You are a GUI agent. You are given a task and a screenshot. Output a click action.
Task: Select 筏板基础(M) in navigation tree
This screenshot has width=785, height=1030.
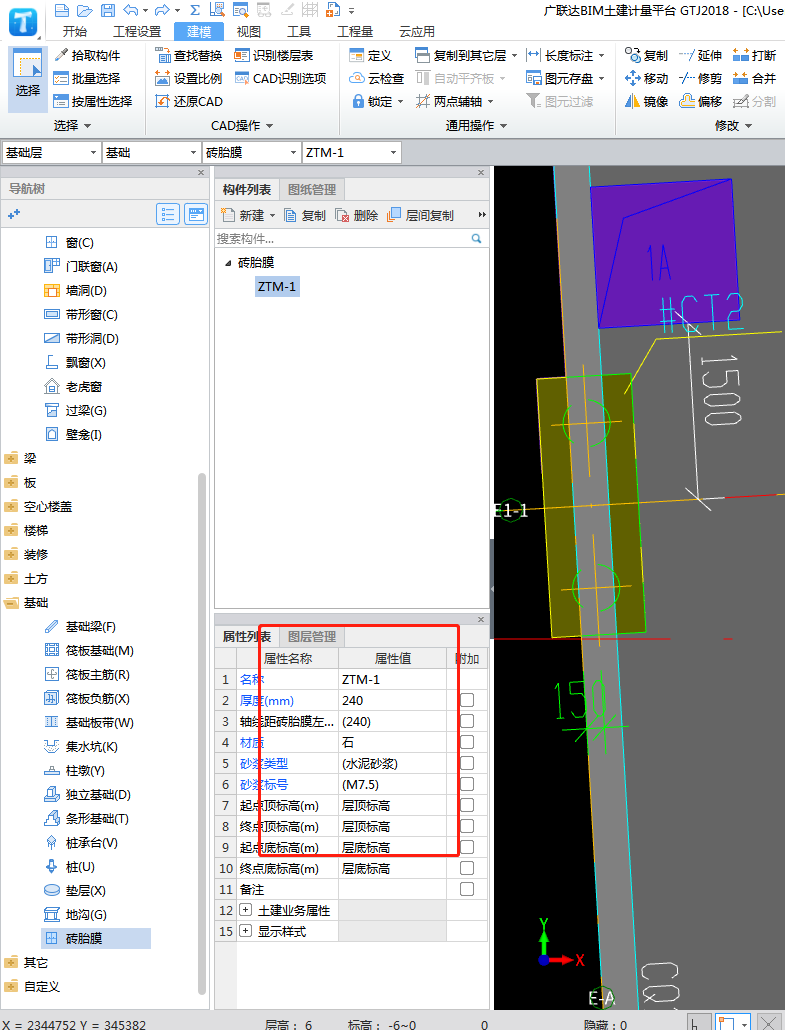pos(89,650)
